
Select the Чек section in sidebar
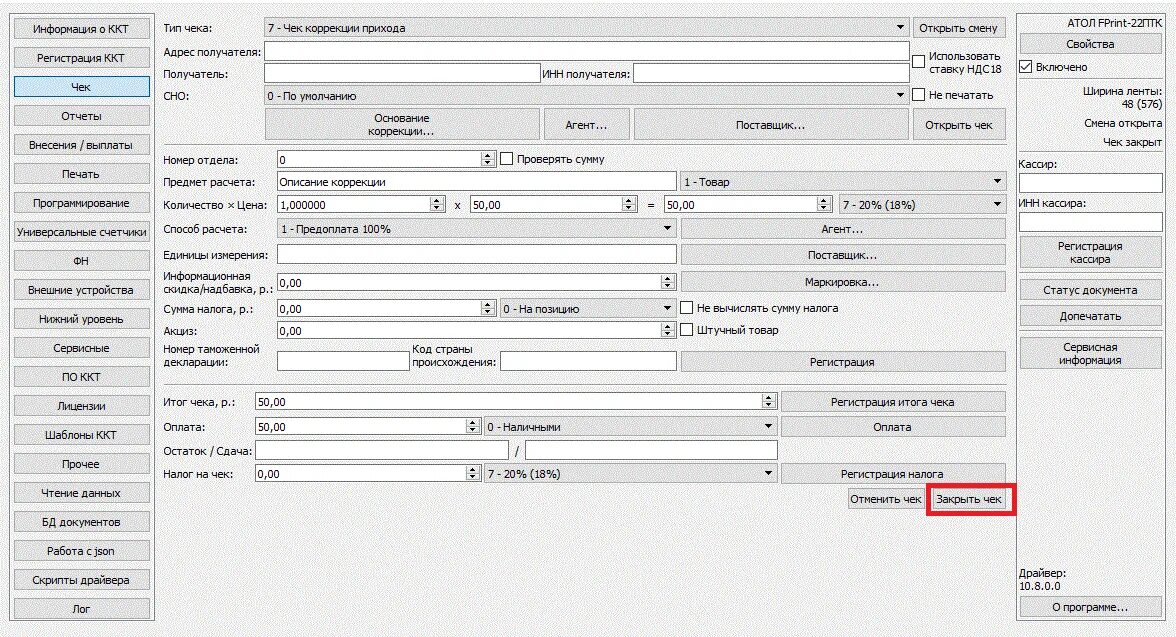[81, 87]
